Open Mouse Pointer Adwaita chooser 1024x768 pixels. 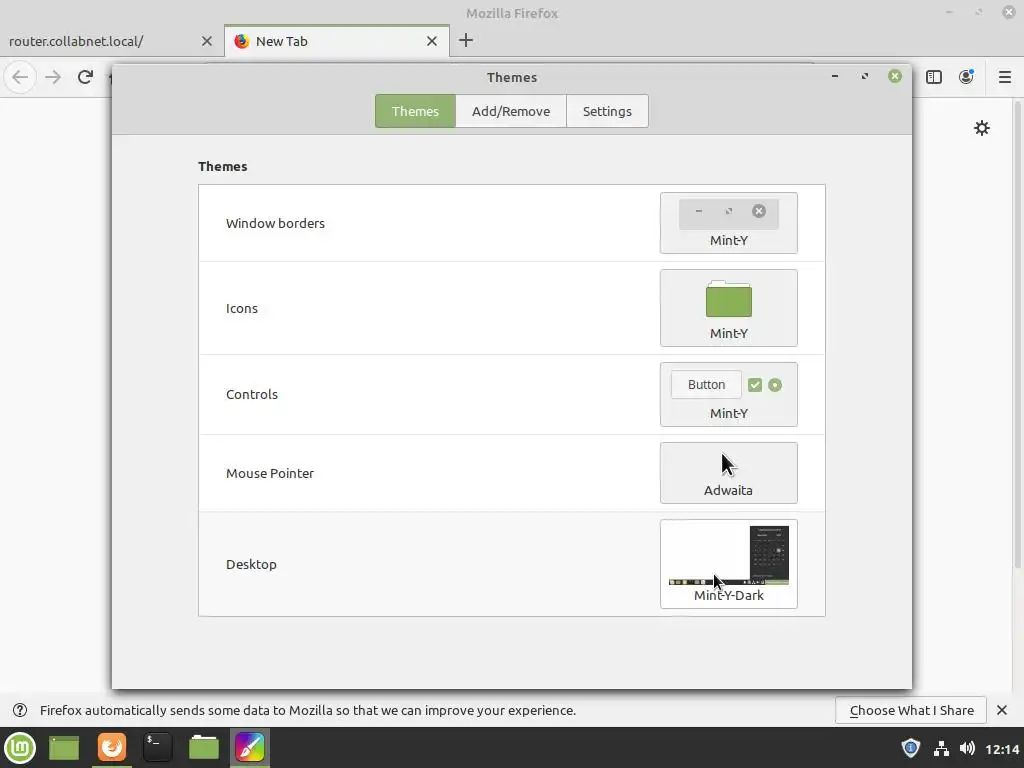point(728,473)
